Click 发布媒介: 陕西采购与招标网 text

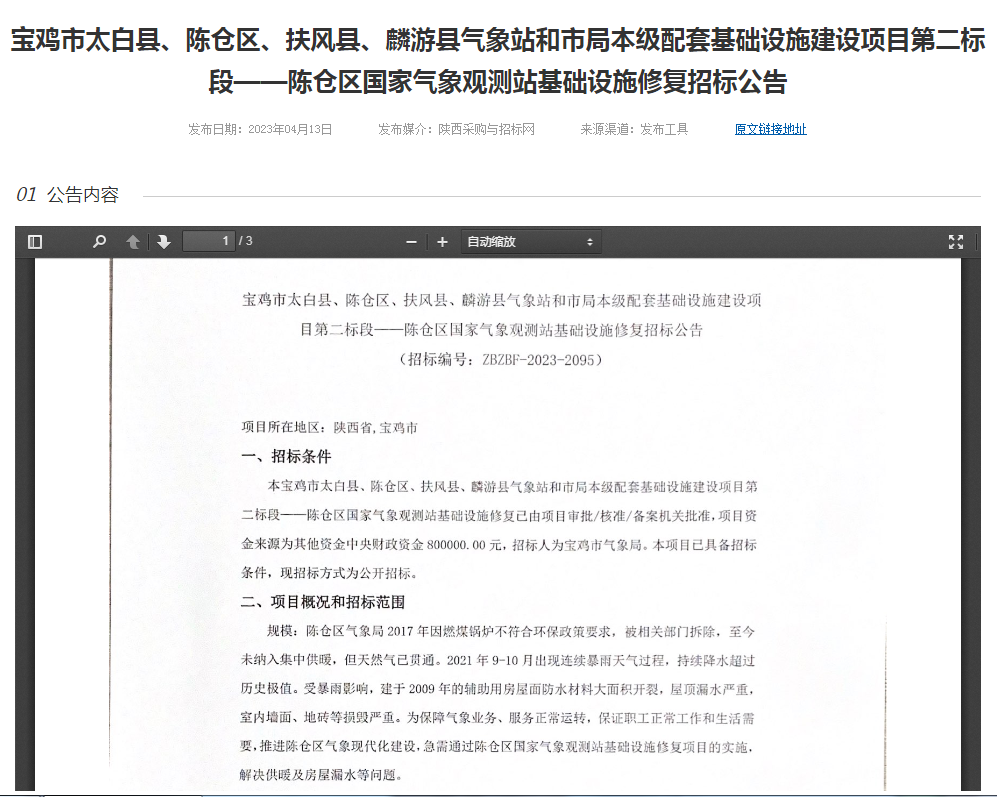457,129
